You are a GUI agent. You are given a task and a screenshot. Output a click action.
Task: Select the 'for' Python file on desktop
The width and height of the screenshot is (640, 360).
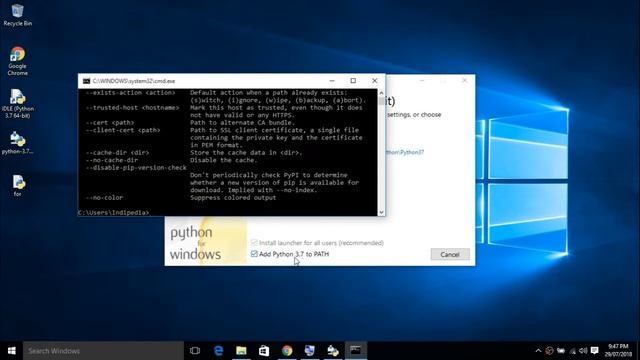(18, 186)
